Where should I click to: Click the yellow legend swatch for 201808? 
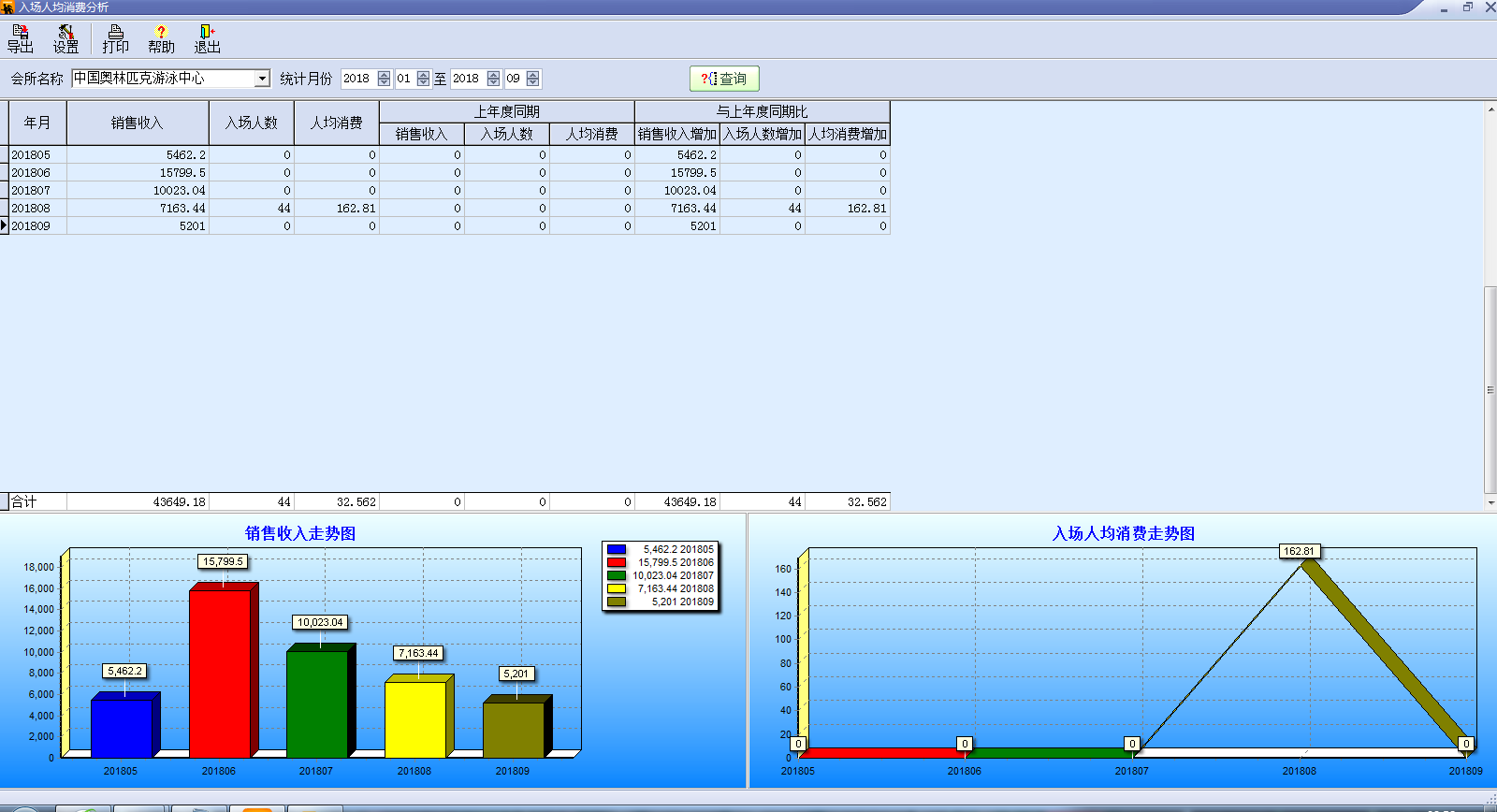pyautogui.click(x=616, y=589)
